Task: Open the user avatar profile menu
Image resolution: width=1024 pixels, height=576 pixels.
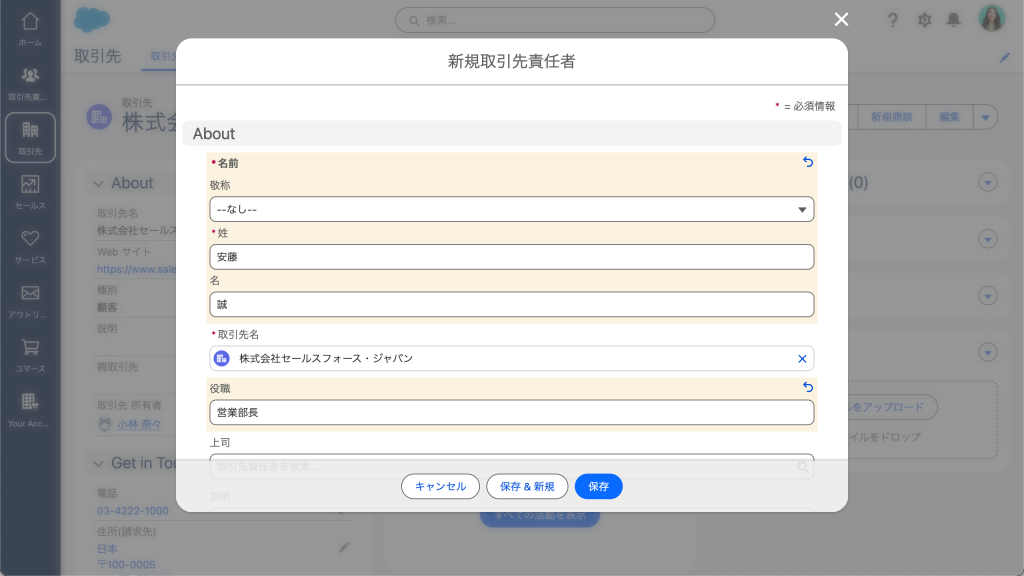Action: tap(991, 18)
